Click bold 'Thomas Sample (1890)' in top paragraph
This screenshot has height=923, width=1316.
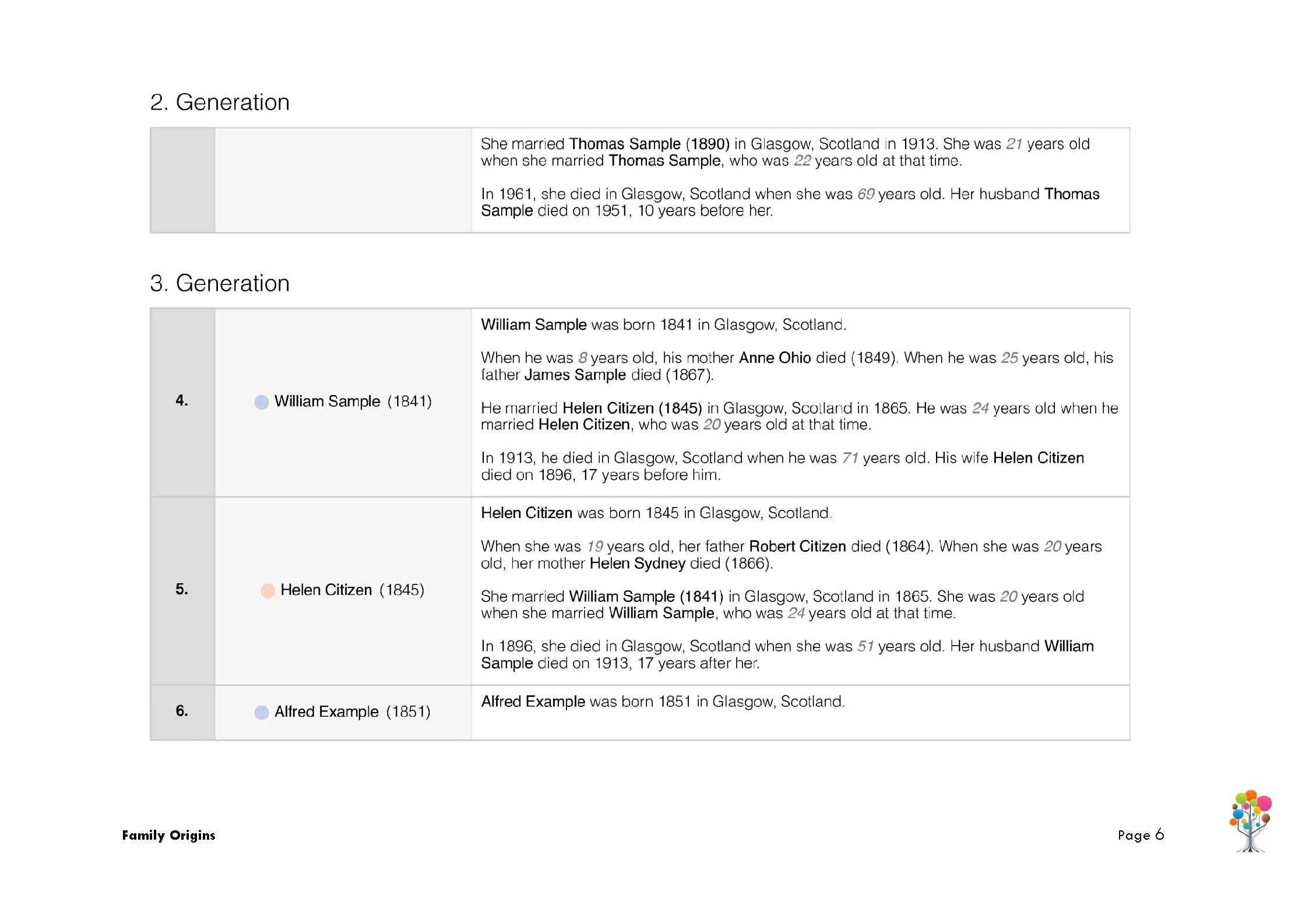click(x=649, y=144)
